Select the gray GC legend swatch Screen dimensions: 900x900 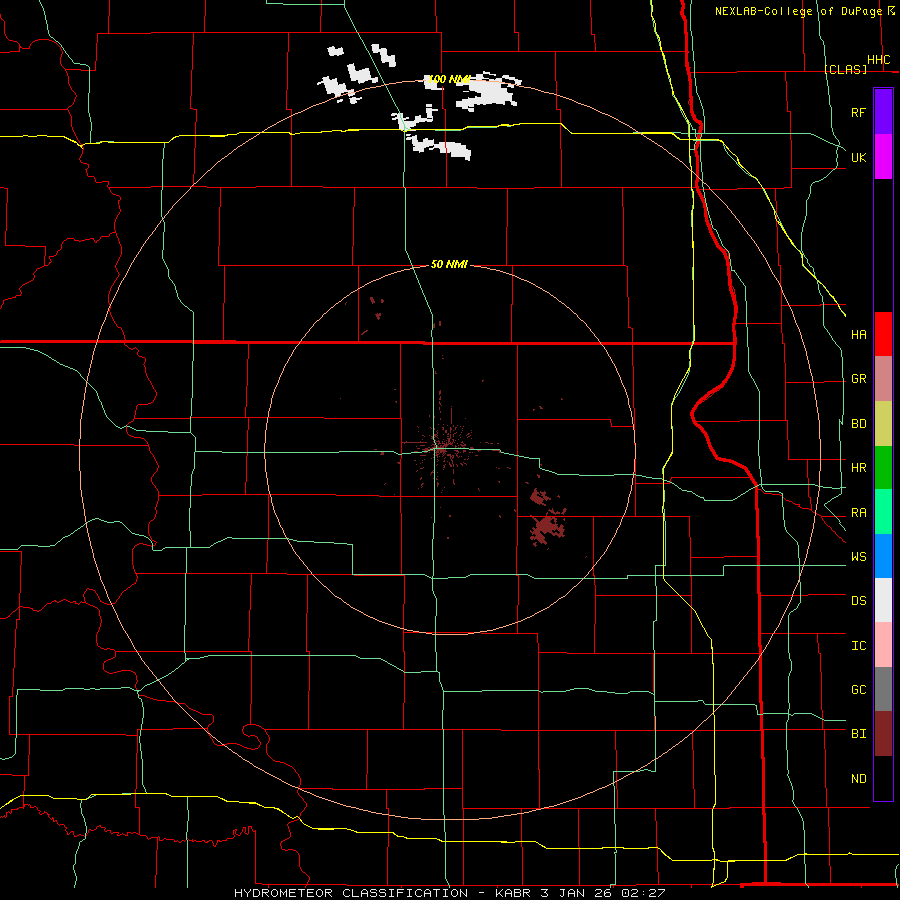pyautogui.click(x=883, y=689)
